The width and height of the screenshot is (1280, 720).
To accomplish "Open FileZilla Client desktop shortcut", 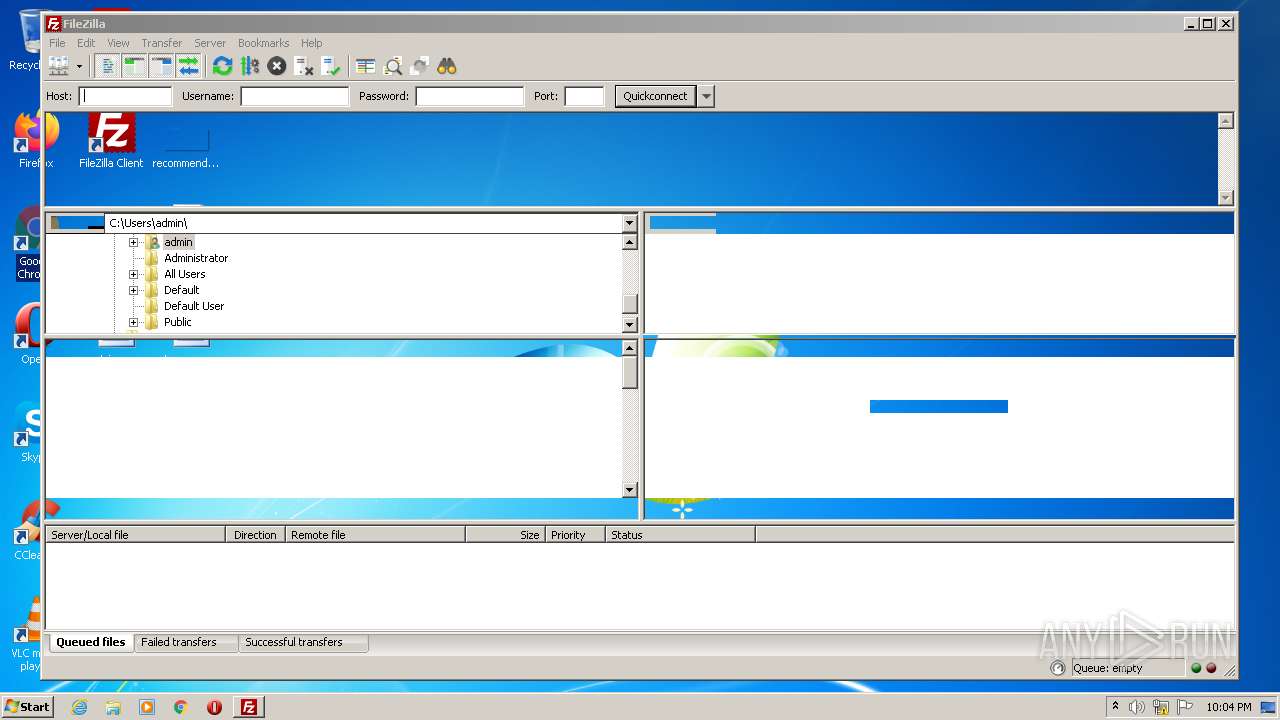I will 111,141.
